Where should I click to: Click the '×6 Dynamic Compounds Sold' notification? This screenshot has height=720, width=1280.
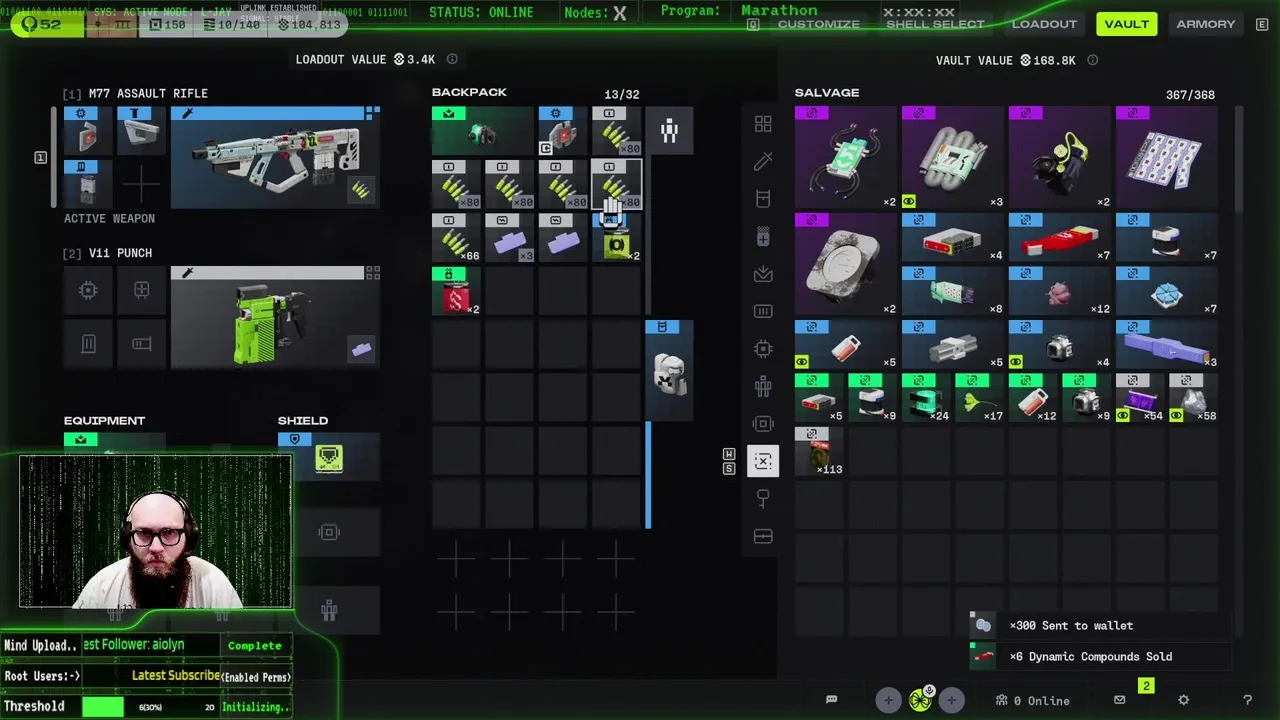click(x=1100, y=656)
